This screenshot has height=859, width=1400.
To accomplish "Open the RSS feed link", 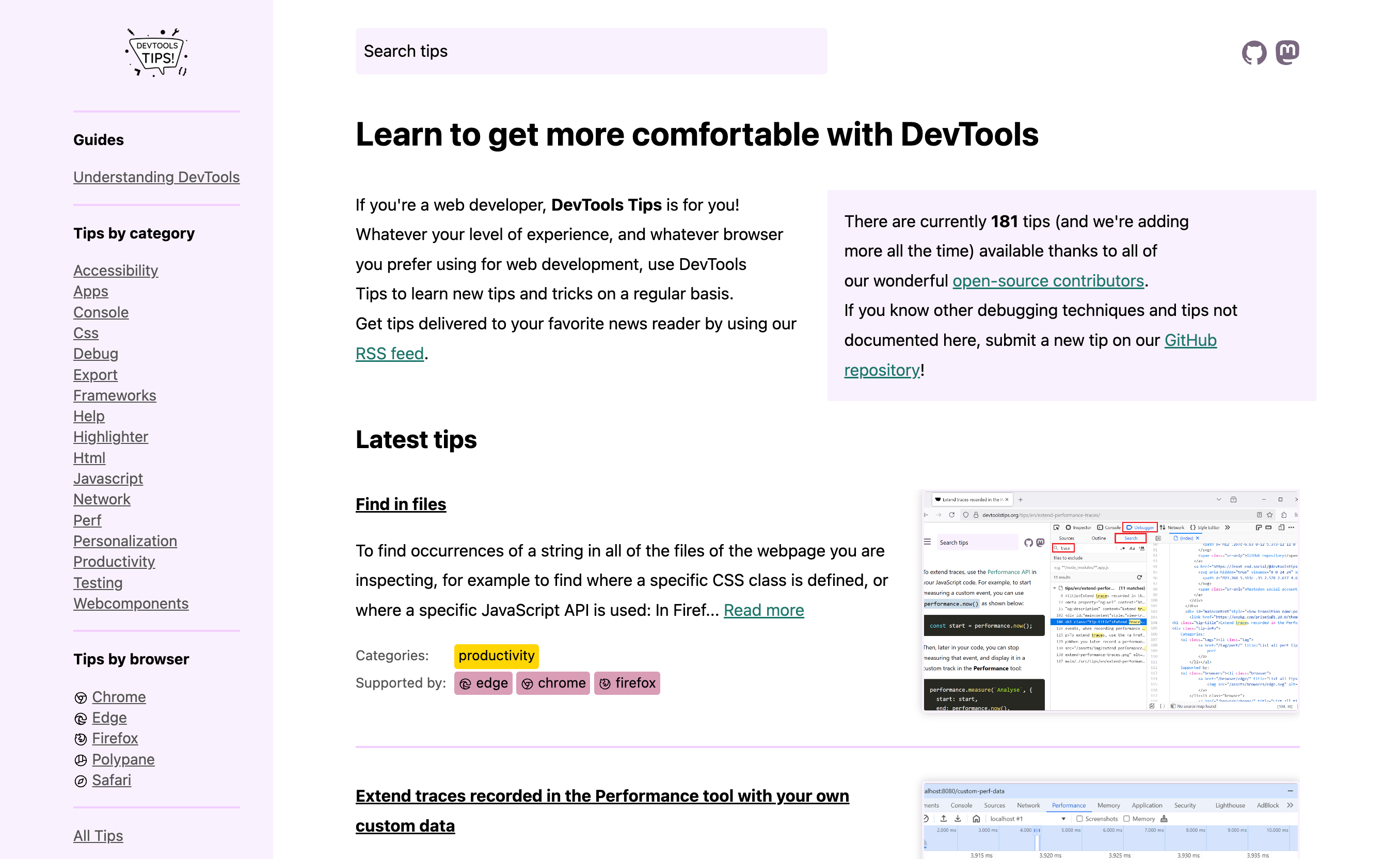I will [x=389, y=354].
